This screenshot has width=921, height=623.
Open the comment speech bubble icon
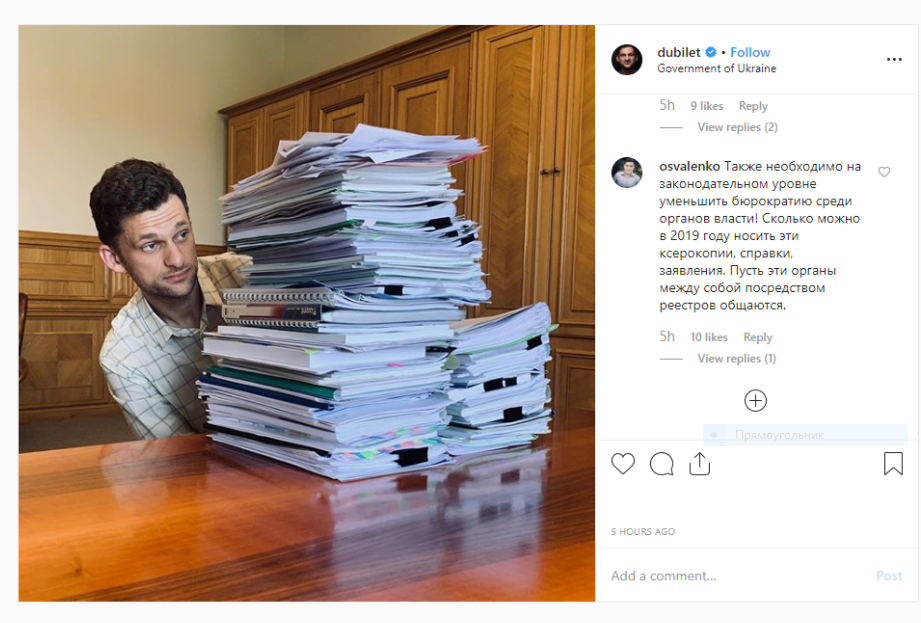661,464
